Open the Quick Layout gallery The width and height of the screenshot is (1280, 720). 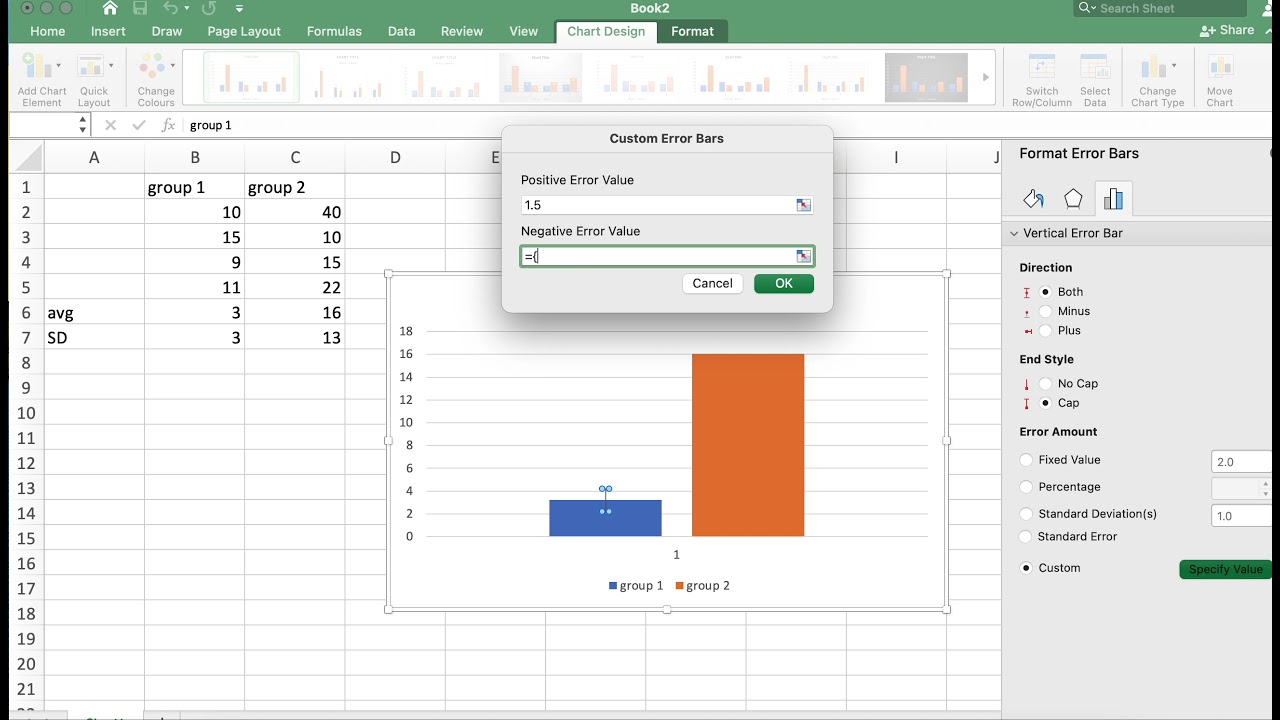[94, 80]
